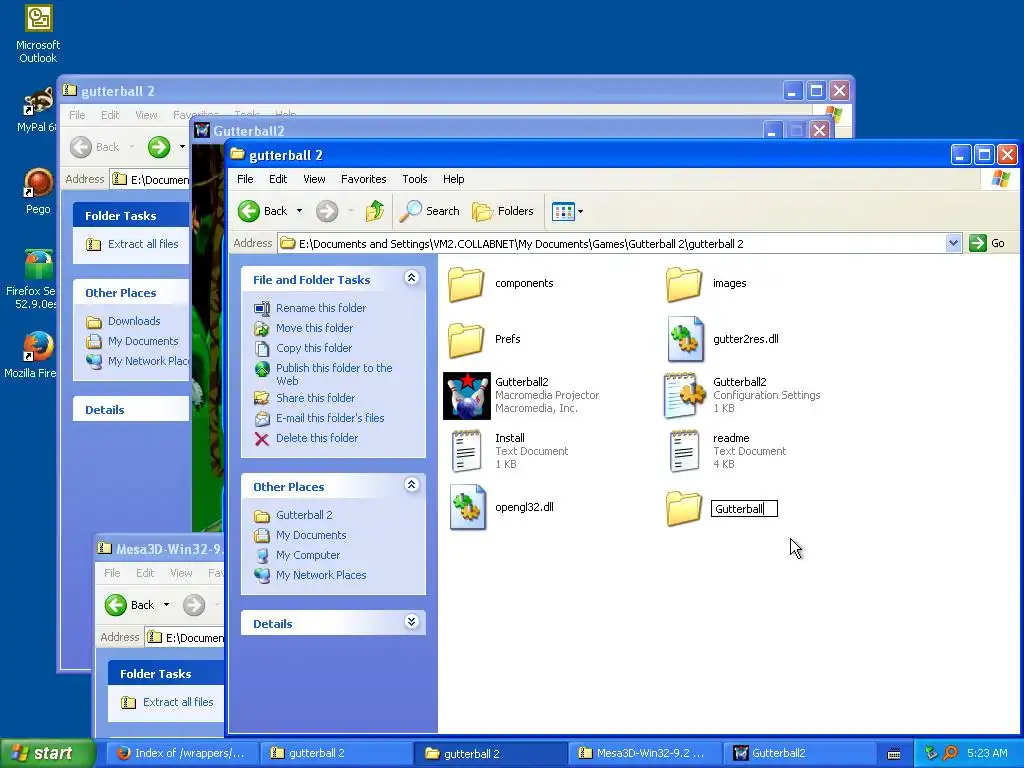This screenshot has width=1024, height=768.
Task: Open the Back button history dropdown
Action: click(x=299, y=211)
